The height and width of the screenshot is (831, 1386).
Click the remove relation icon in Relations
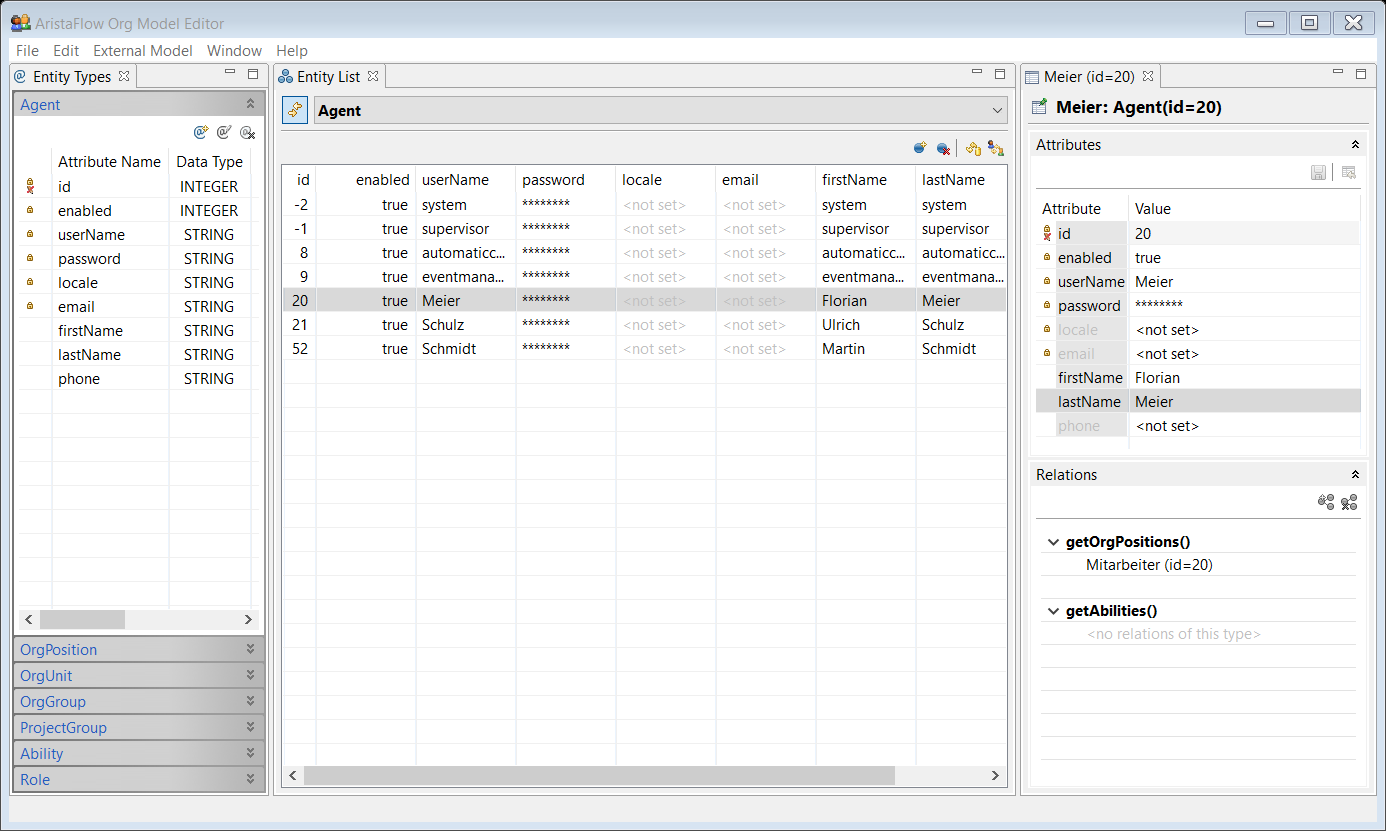click(x=1349, y=502)
